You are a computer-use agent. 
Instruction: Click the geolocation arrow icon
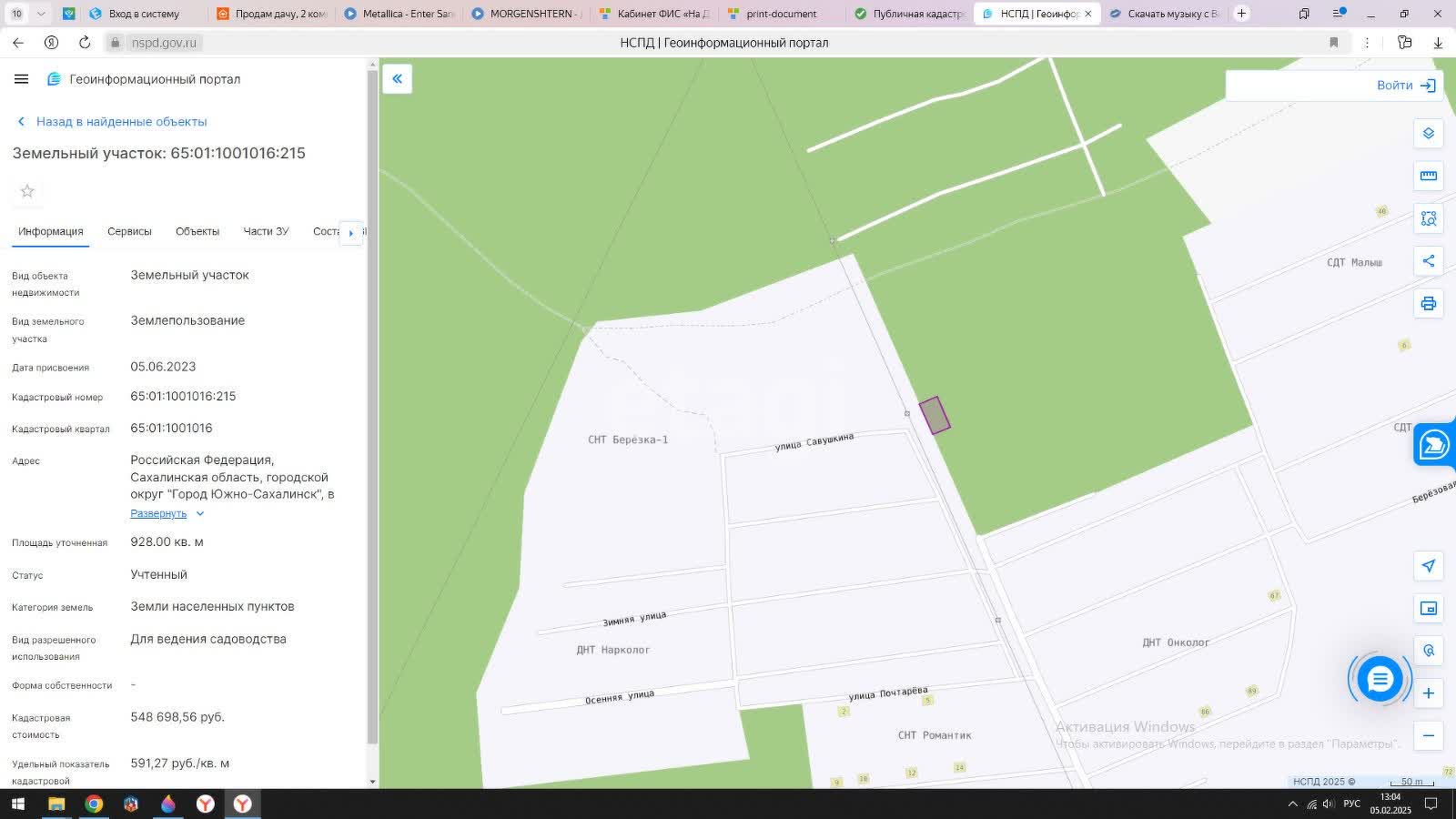1428,566
